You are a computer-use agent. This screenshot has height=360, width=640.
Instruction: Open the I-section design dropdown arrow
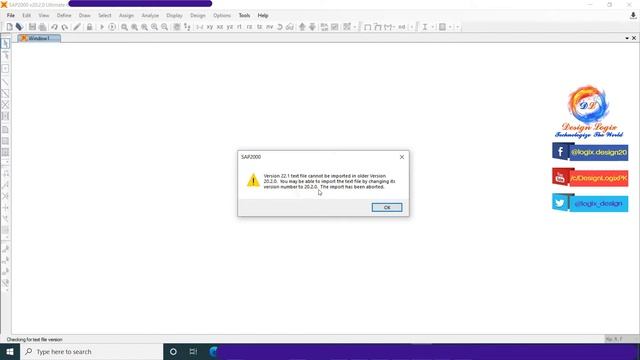432,27
